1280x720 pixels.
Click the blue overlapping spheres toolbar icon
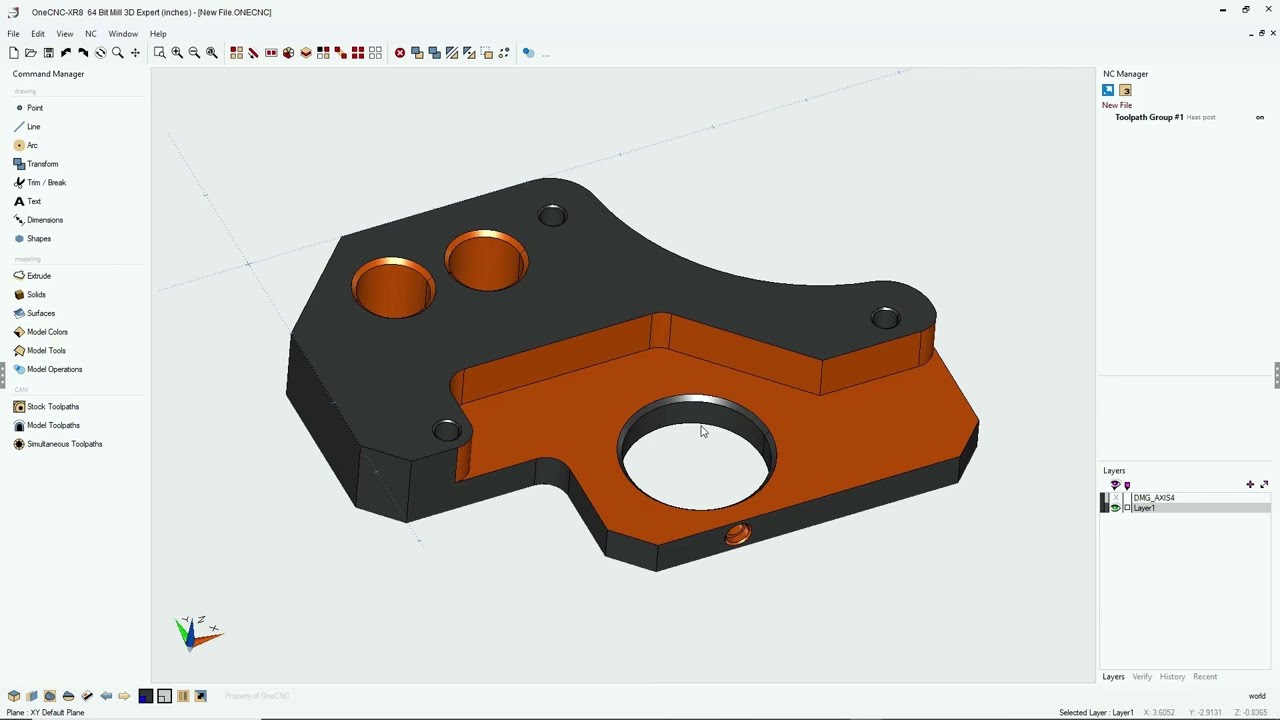(529, 53)
